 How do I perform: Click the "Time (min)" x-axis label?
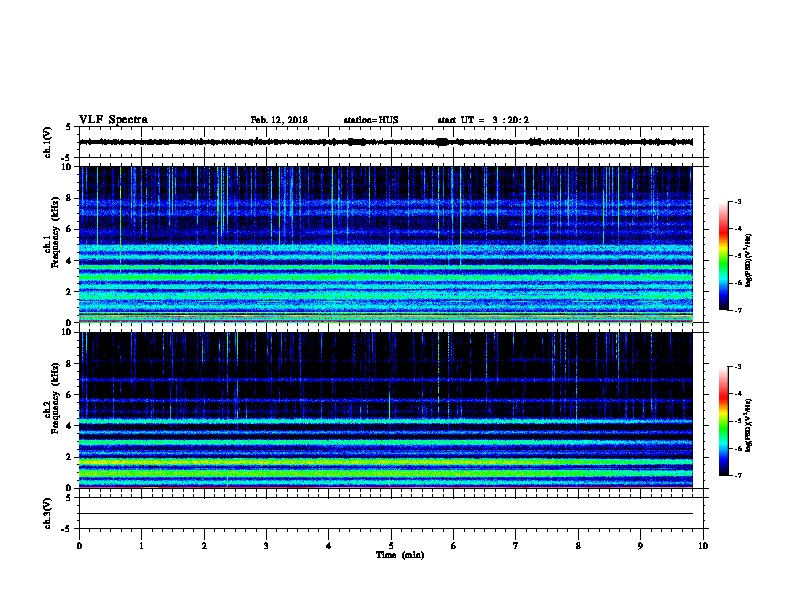(400, 555)
